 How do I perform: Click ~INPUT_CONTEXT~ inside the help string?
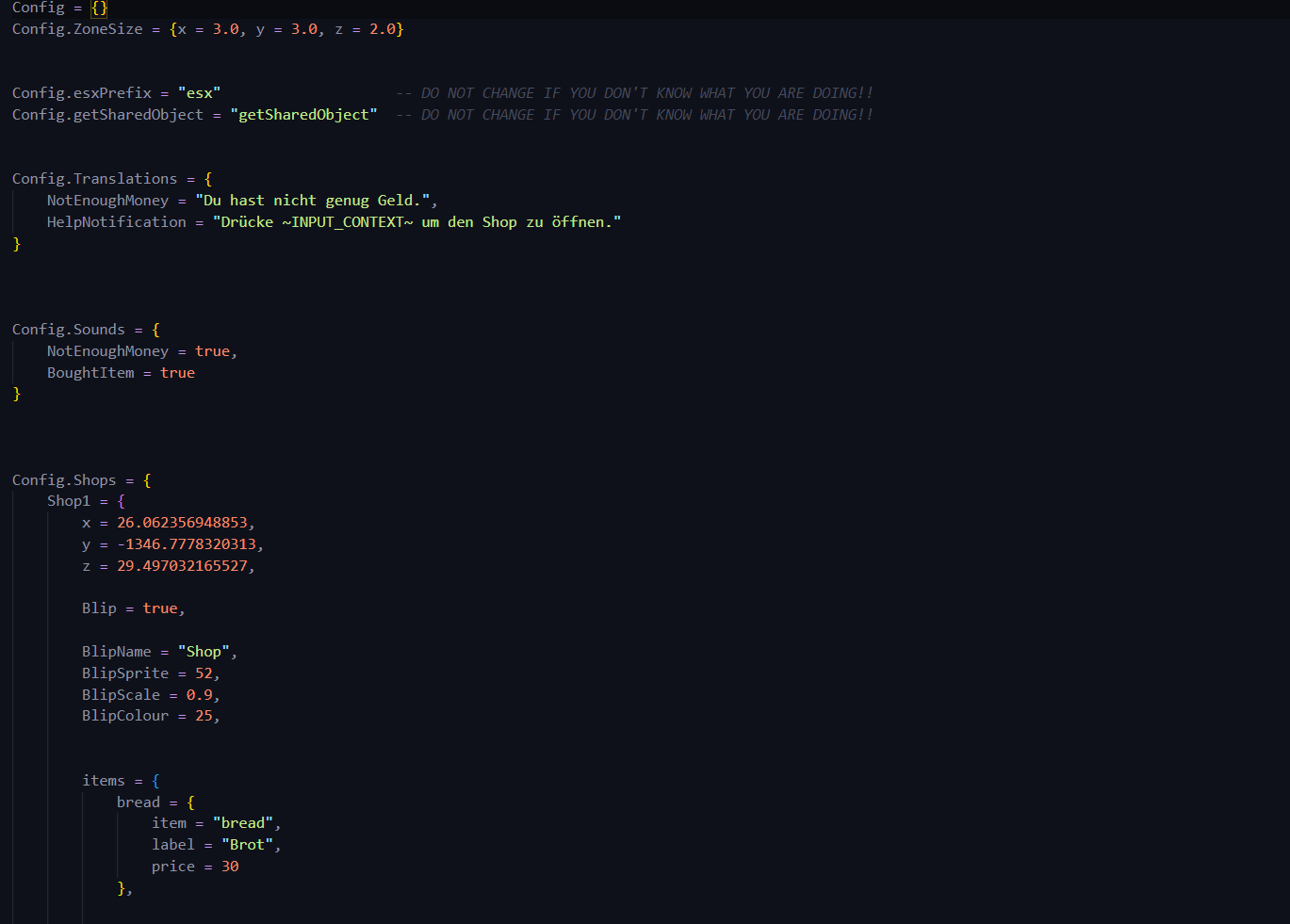[x=347, y=222]
